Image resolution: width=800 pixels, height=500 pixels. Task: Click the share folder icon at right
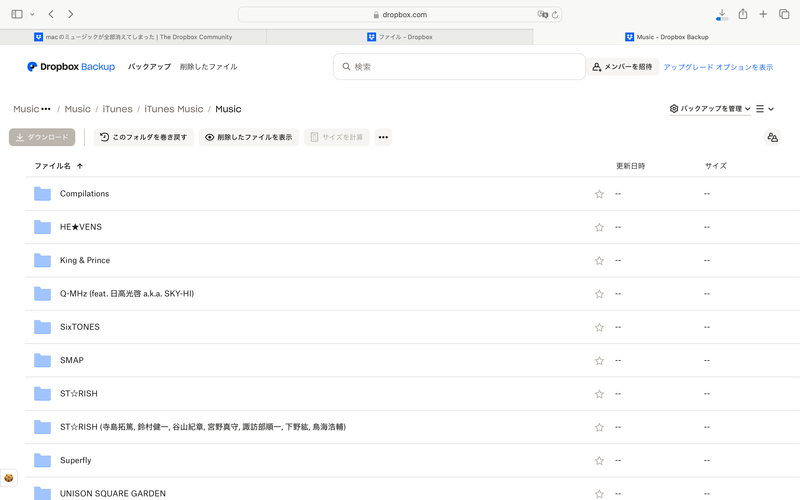coord(771,137)
